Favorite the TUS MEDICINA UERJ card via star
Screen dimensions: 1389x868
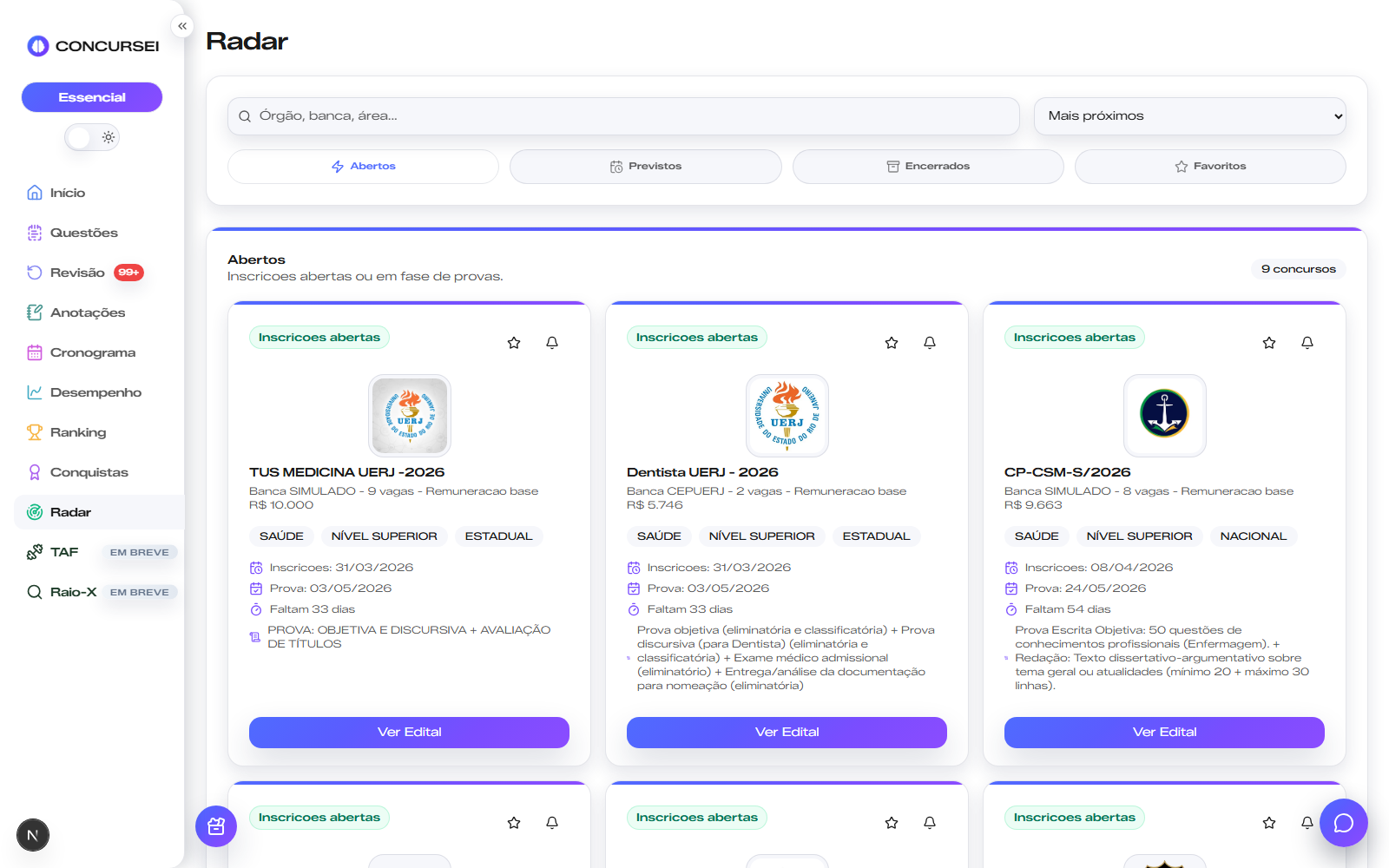coord(513,342)
